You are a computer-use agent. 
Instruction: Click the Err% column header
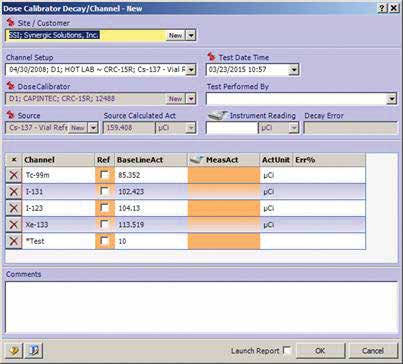coord(329,160)
